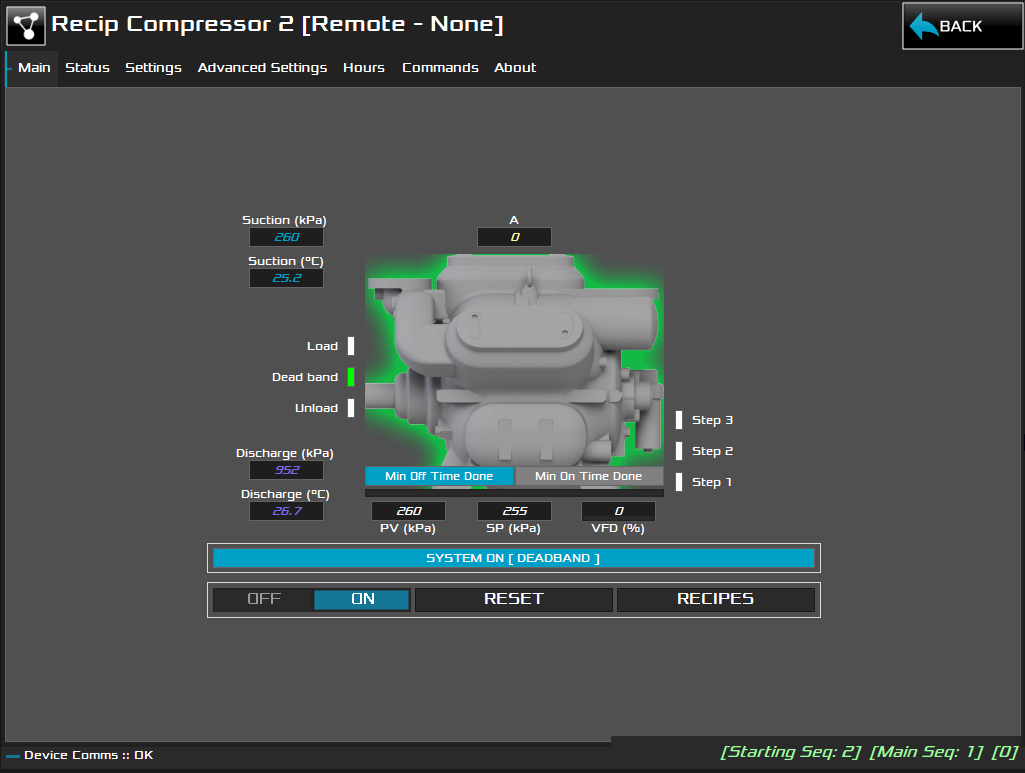1025x773 pixels.
Task: Click the PV (kPa) value 260
Action: tap(409, 511)
